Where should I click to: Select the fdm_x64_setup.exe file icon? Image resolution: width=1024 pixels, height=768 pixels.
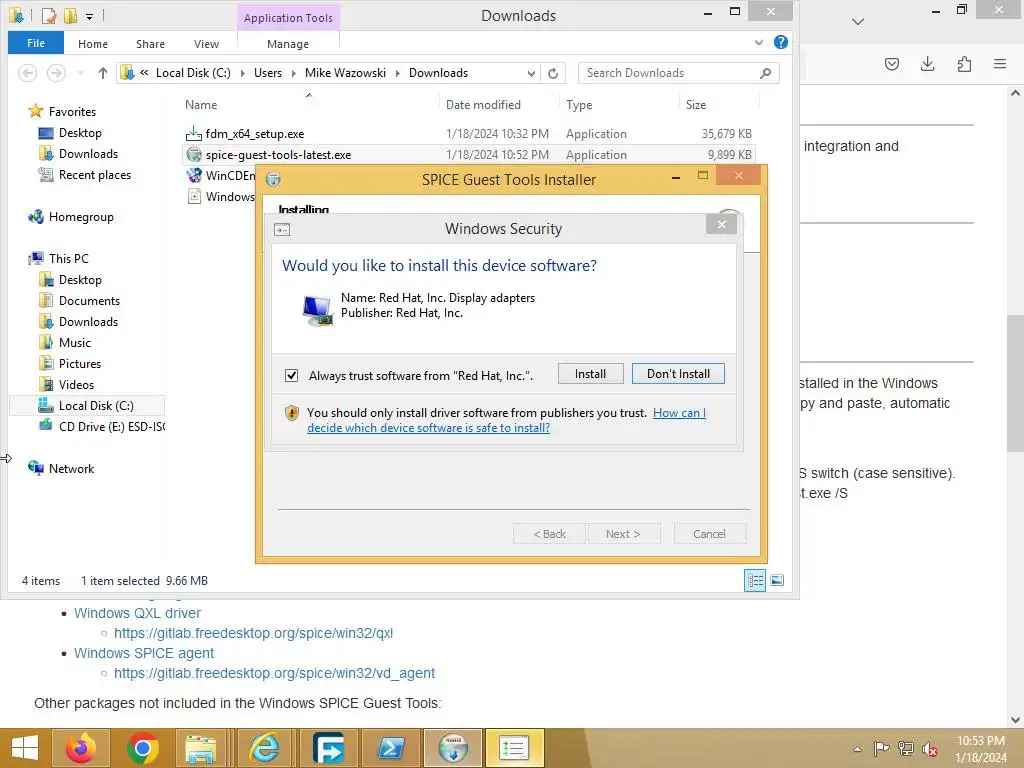tap(193, 134)
